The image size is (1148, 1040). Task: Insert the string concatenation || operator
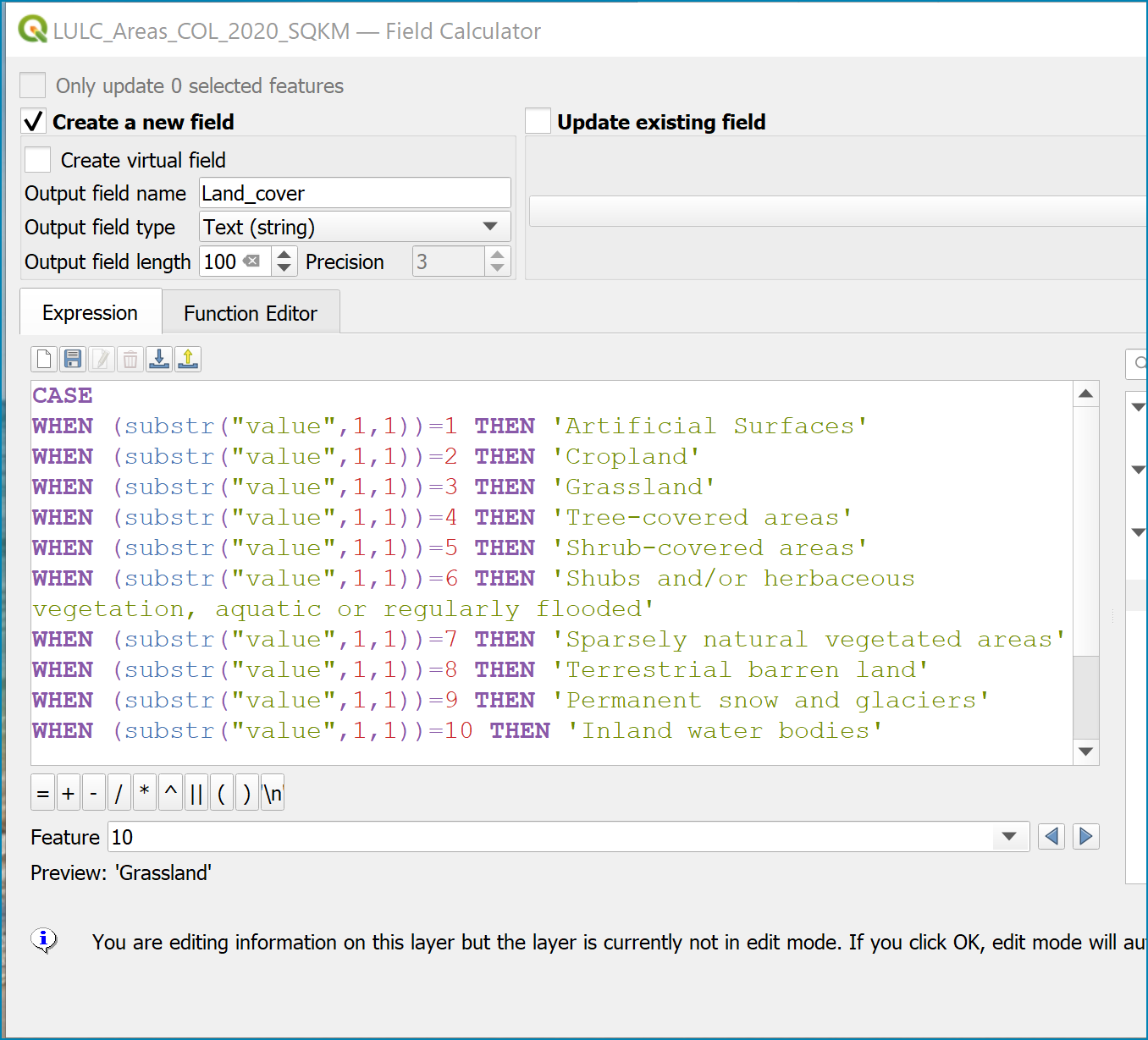[196, 794]
